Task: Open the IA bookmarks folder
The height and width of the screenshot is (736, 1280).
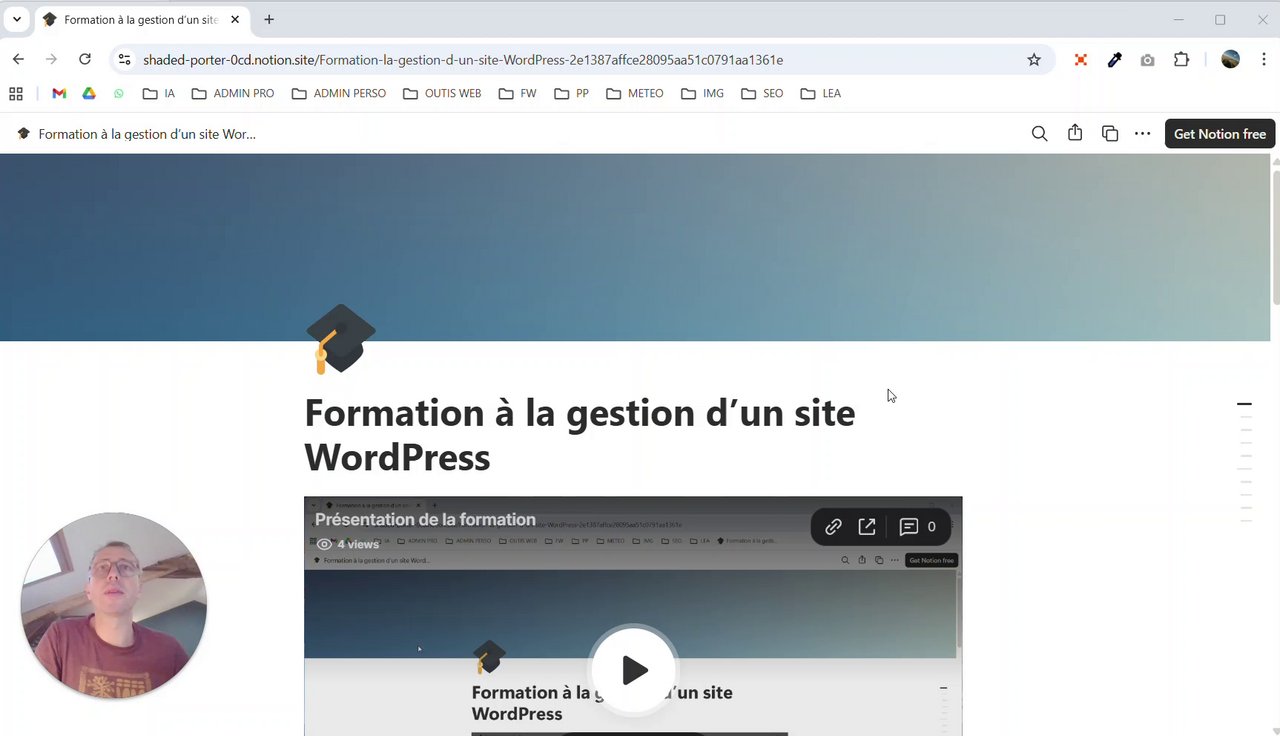Action: click(158, 93)
